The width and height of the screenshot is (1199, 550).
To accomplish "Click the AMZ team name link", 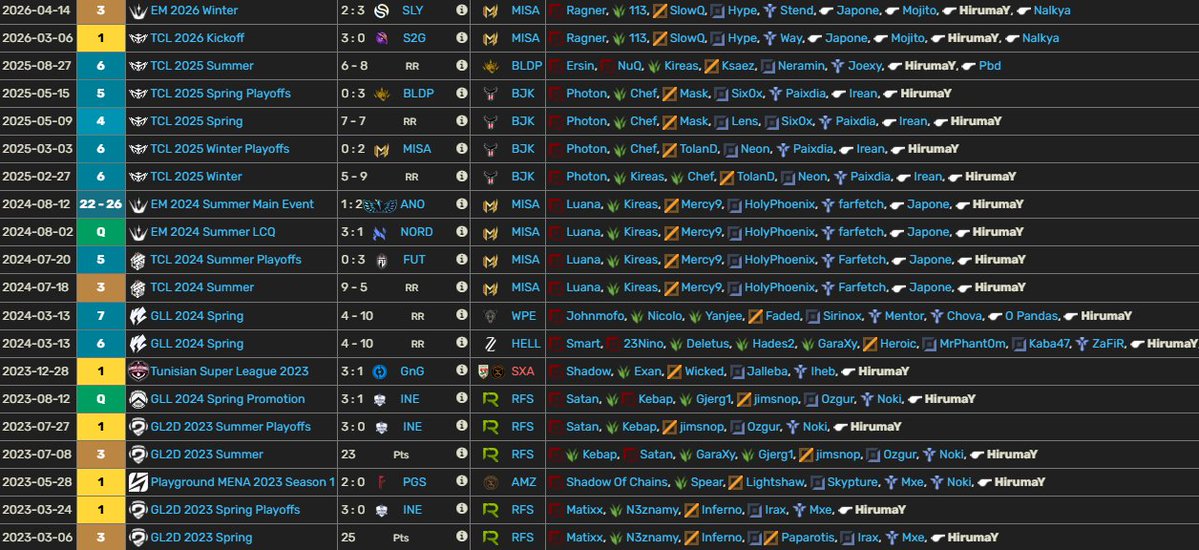I will [524, 482].
